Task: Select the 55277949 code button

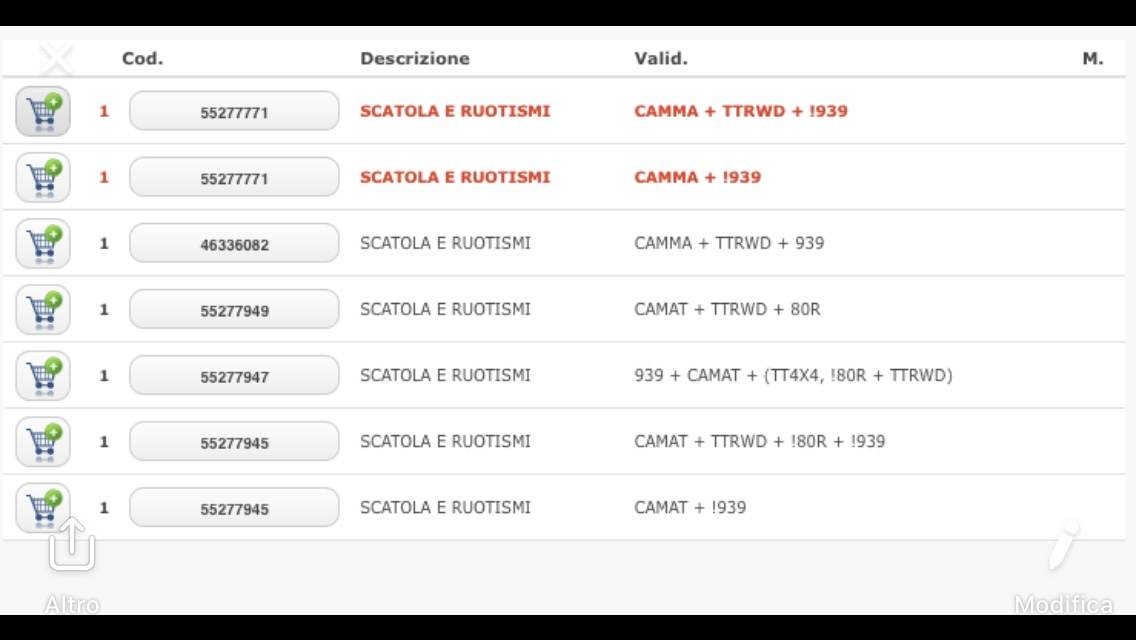Action: point(234,310)
